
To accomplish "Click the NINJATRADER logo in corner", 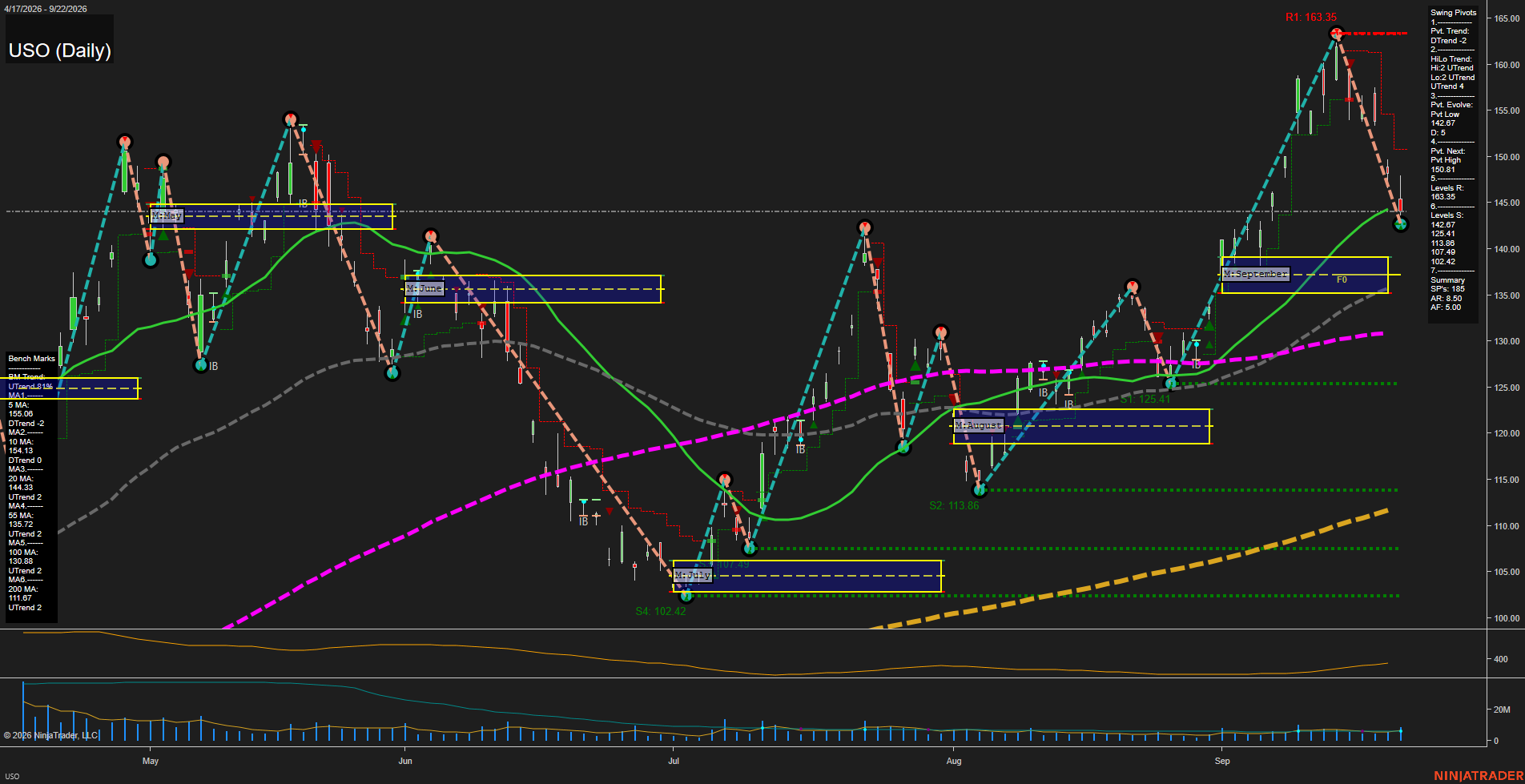I will click(x=1479, y=775).
